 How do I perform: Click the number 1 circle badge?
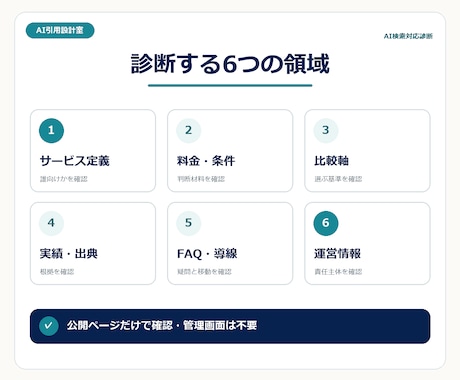(51, 131)
